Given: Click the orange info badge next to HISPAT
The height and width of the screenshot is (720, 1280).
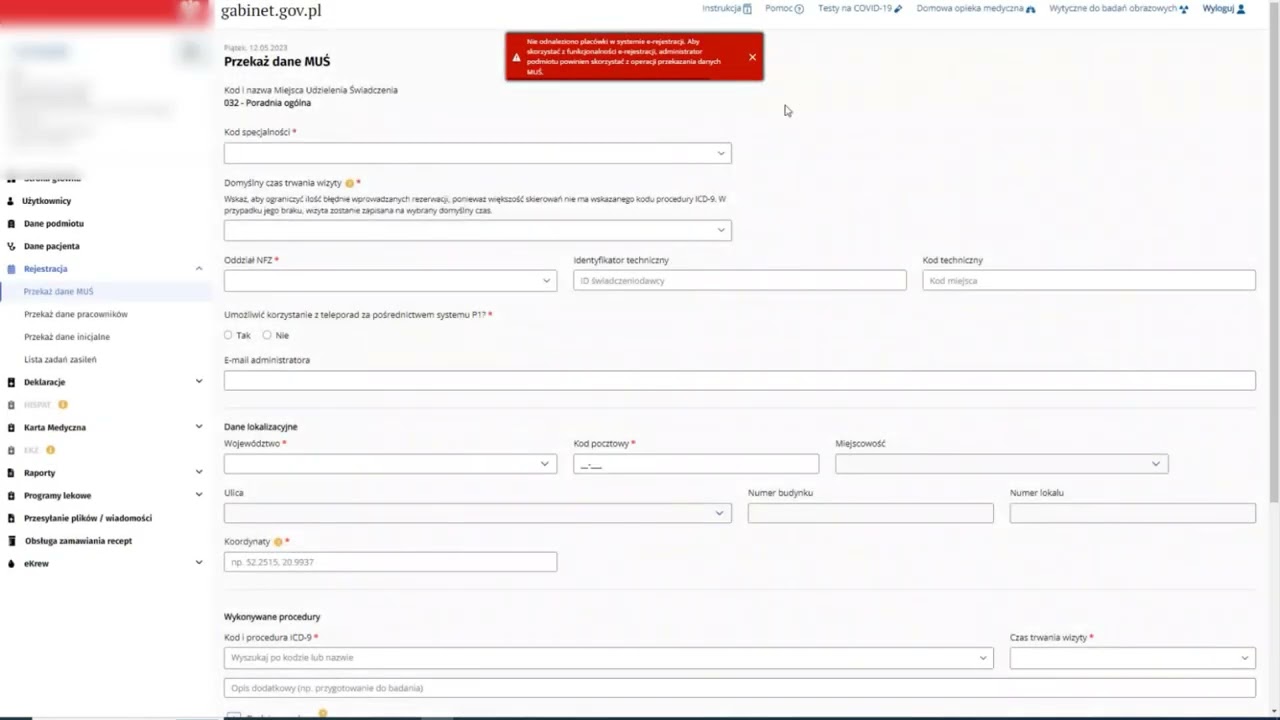Looking at the screenshot, I should click(63, 405).
